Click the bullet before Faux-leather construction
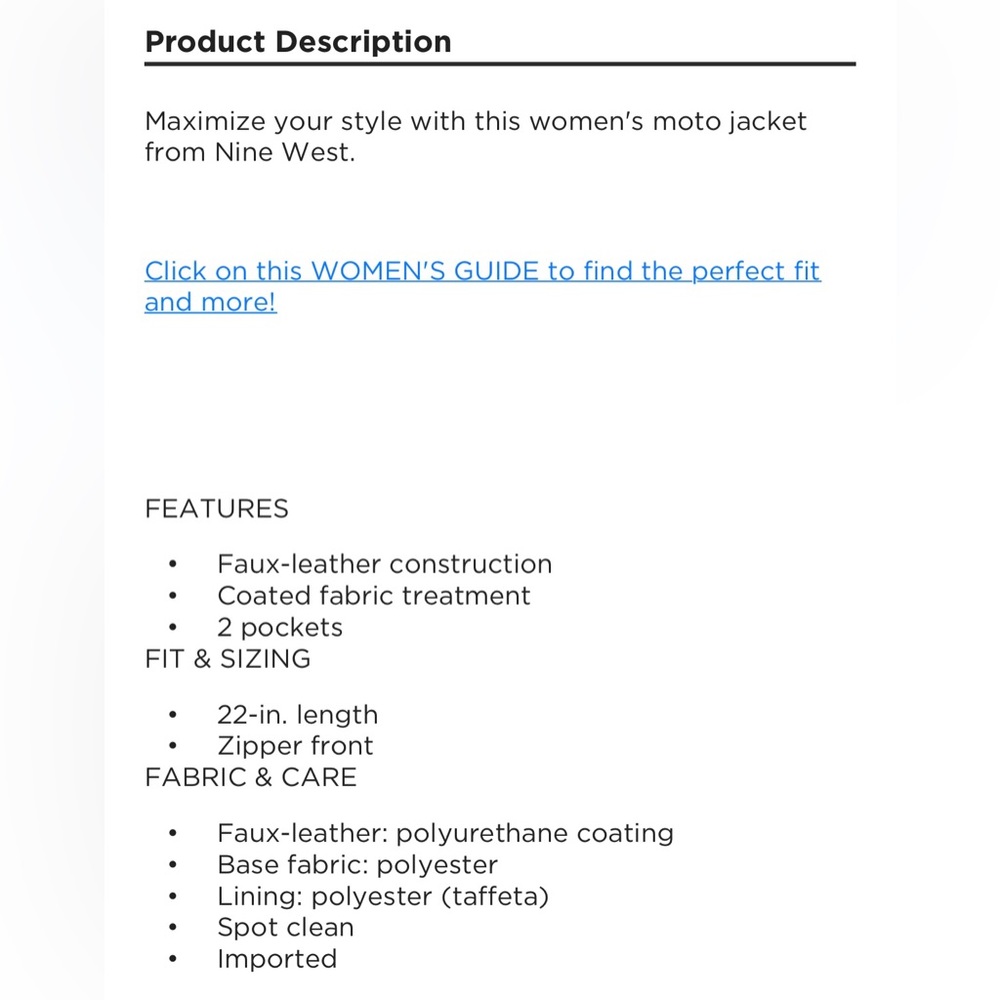 click(x=173, y=564)
